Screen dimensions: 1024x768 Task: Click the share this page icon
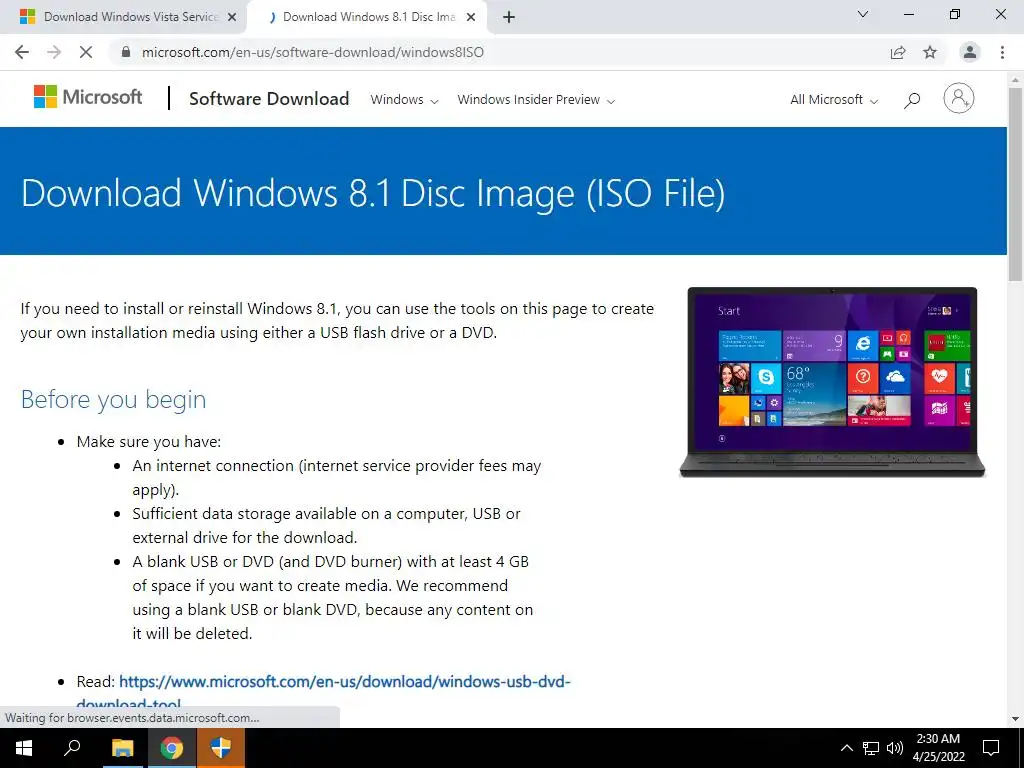tap(898, 52)
